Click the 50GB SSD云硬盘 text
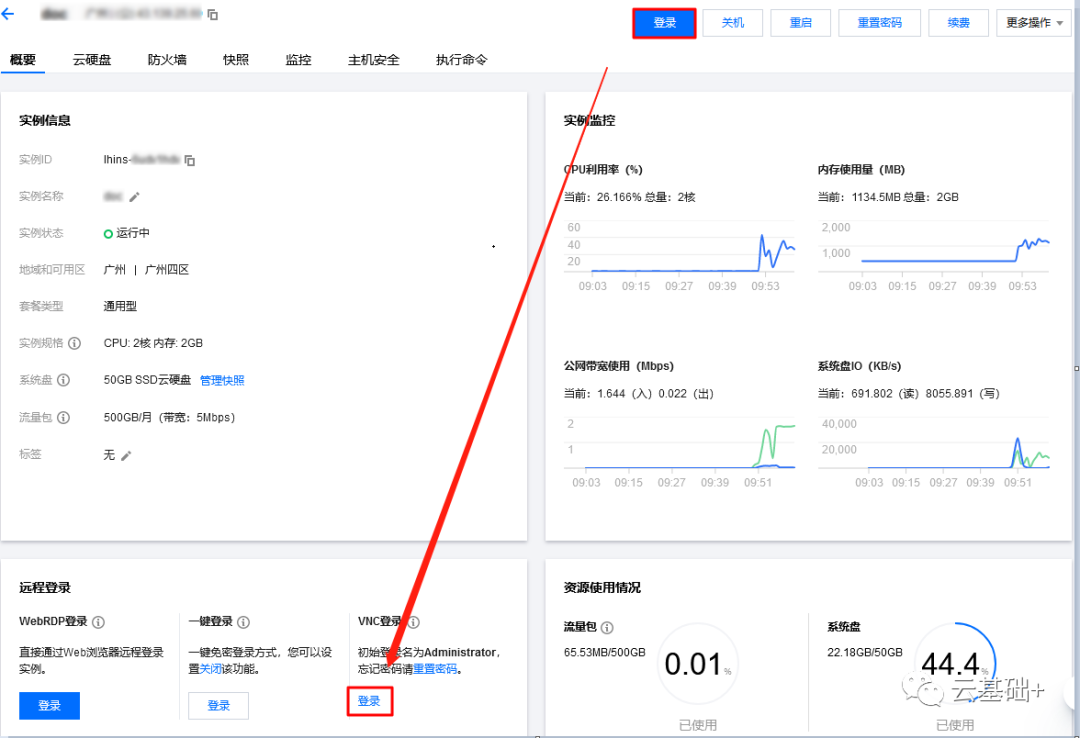This screenshot has width=1080, height=738. click(147, 380)
